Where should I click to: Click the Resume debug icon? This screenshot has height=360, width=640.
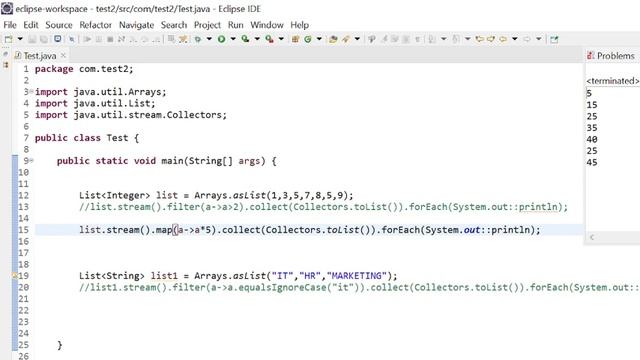pos(87,39)
